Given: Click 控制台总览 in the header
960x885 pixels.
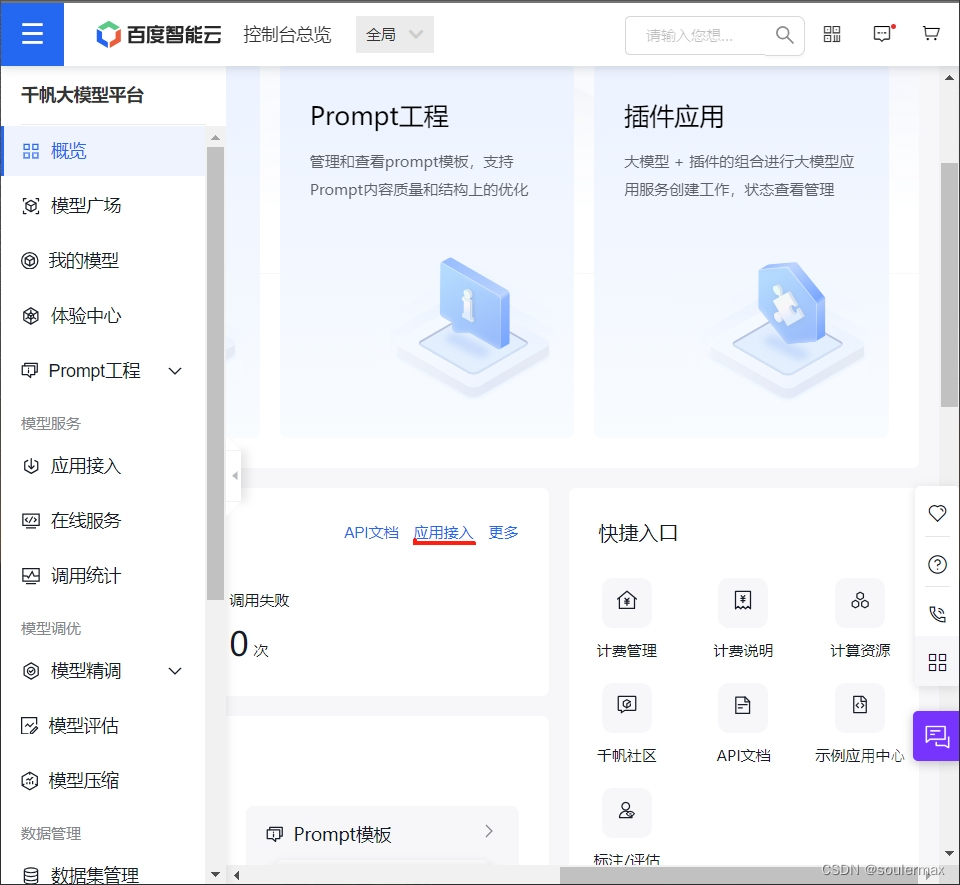Looking at the screenshot, I should point(287,35).
